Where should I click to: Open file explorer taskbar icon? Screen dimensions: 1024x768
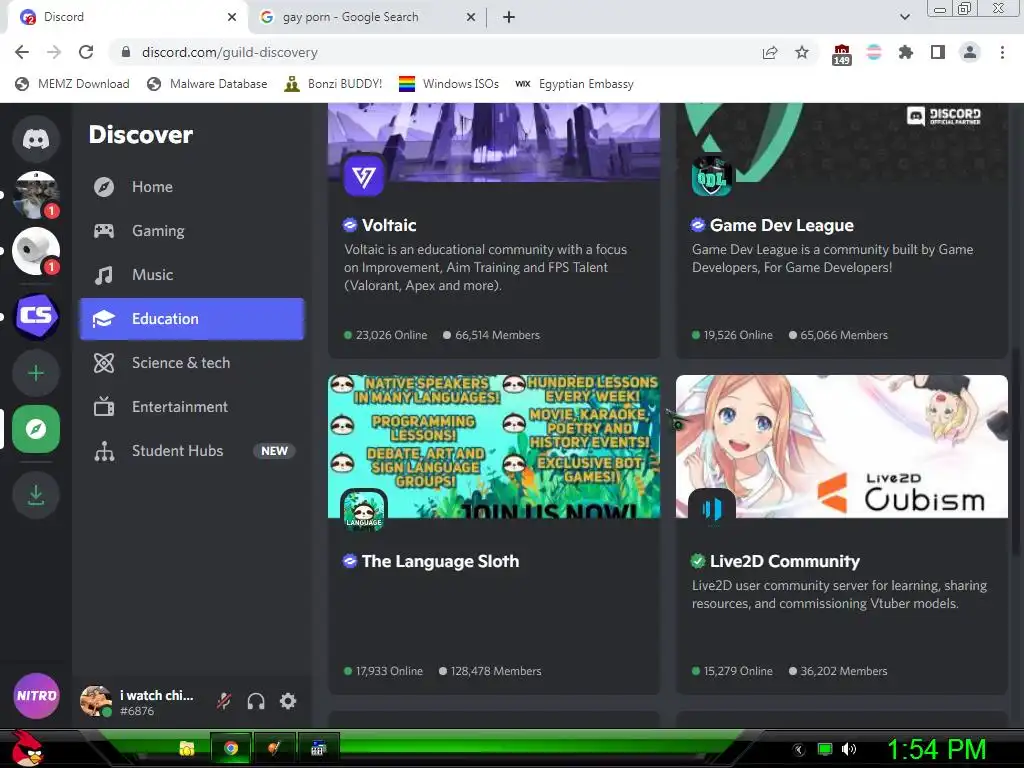[x=187, y=748]
